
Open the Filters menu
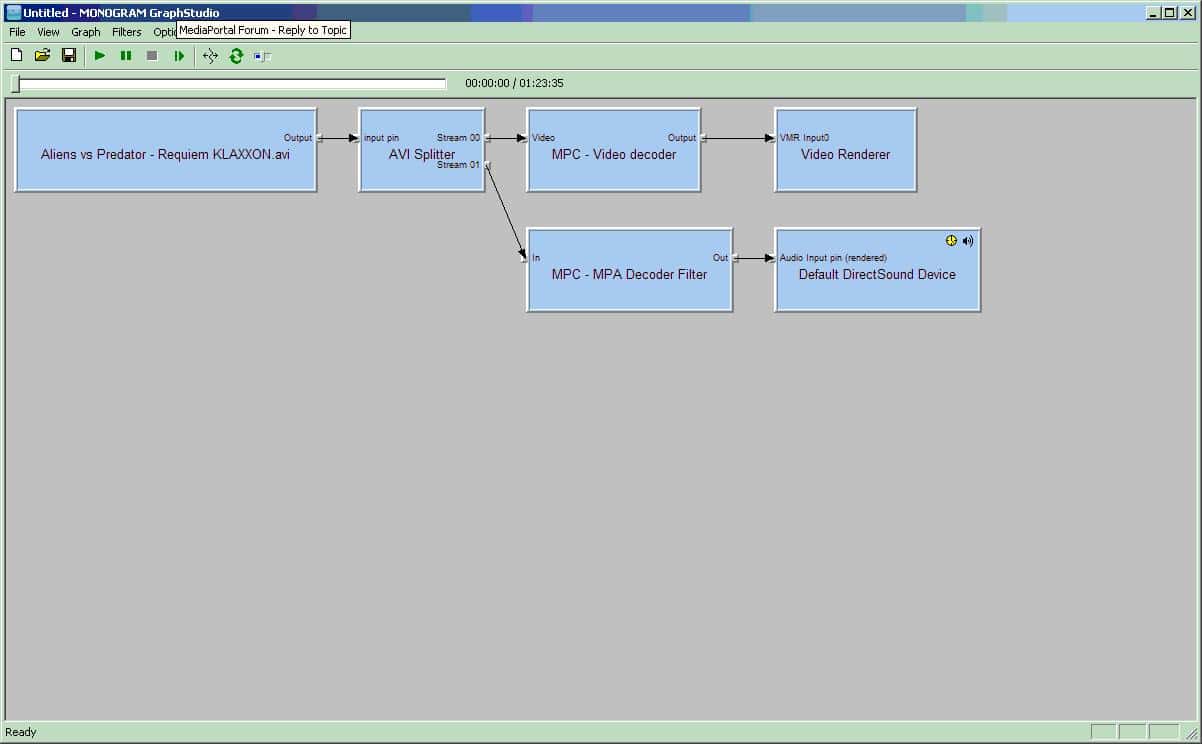click(127, 32)
